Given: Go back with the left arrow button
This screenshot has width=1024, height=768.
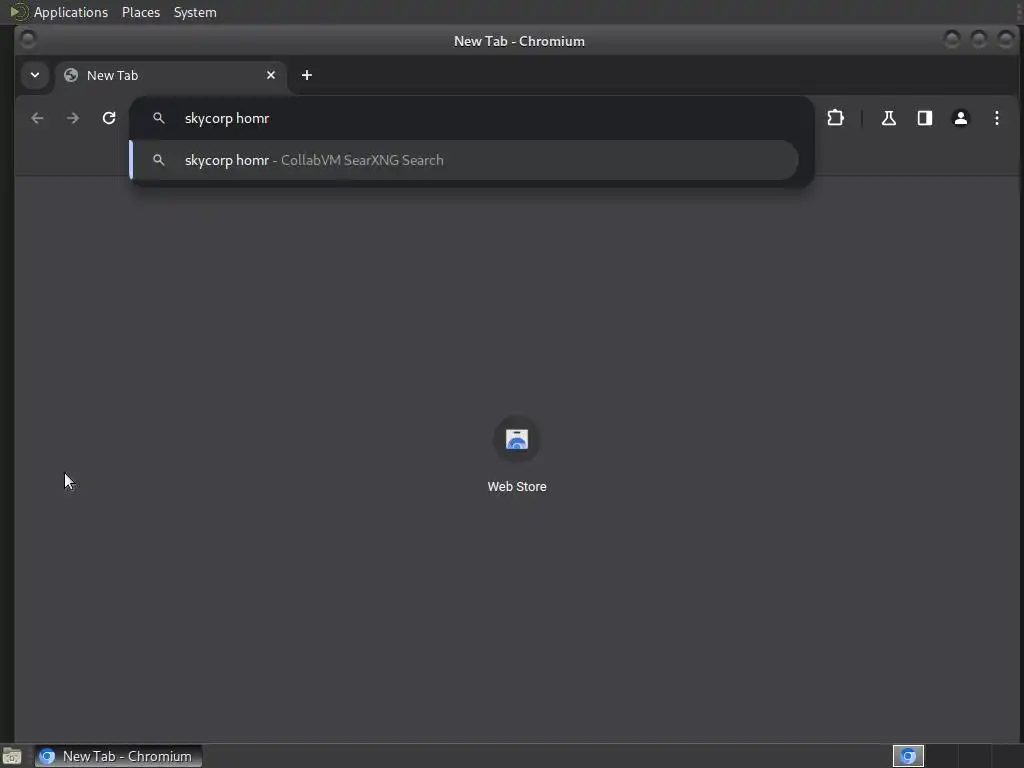Looking at the screenshot, I should click(37, 118).
